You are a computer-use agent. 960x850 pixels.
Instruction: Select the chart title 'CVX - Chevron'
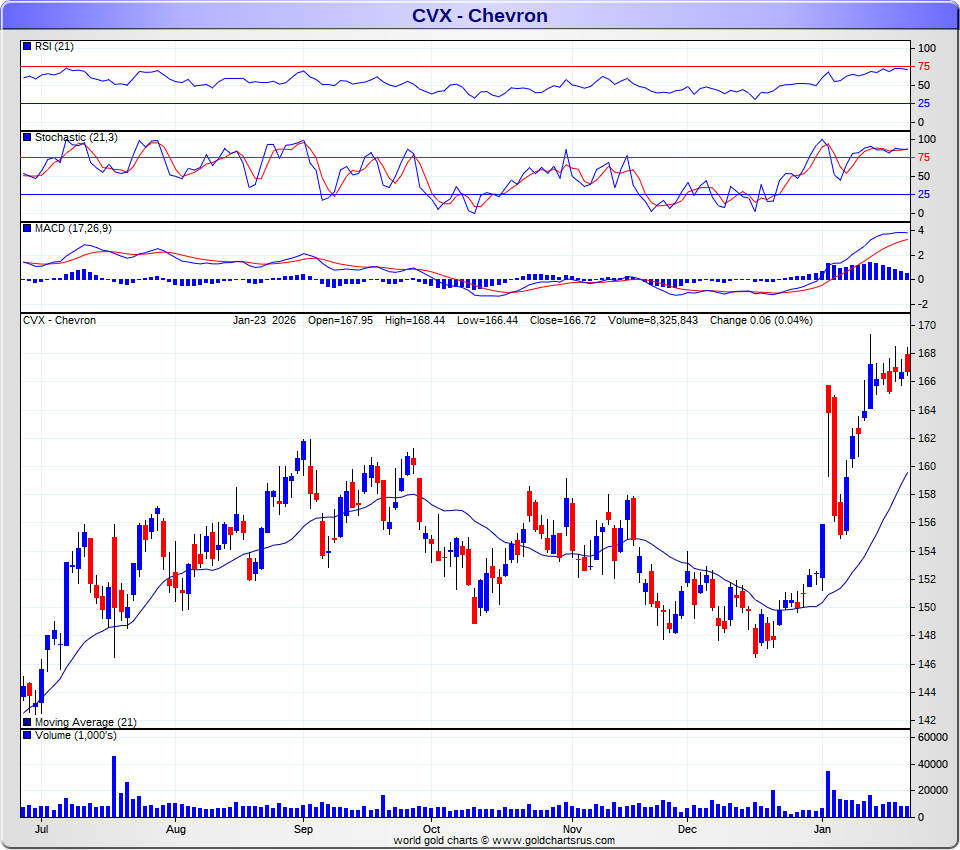[480, 15]
